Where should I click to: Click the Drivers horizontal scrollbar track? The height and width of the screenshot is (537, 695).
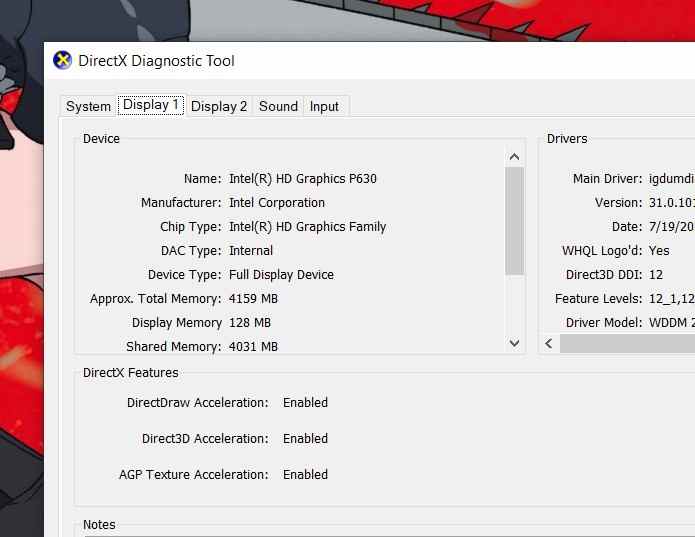click(627, 343)
